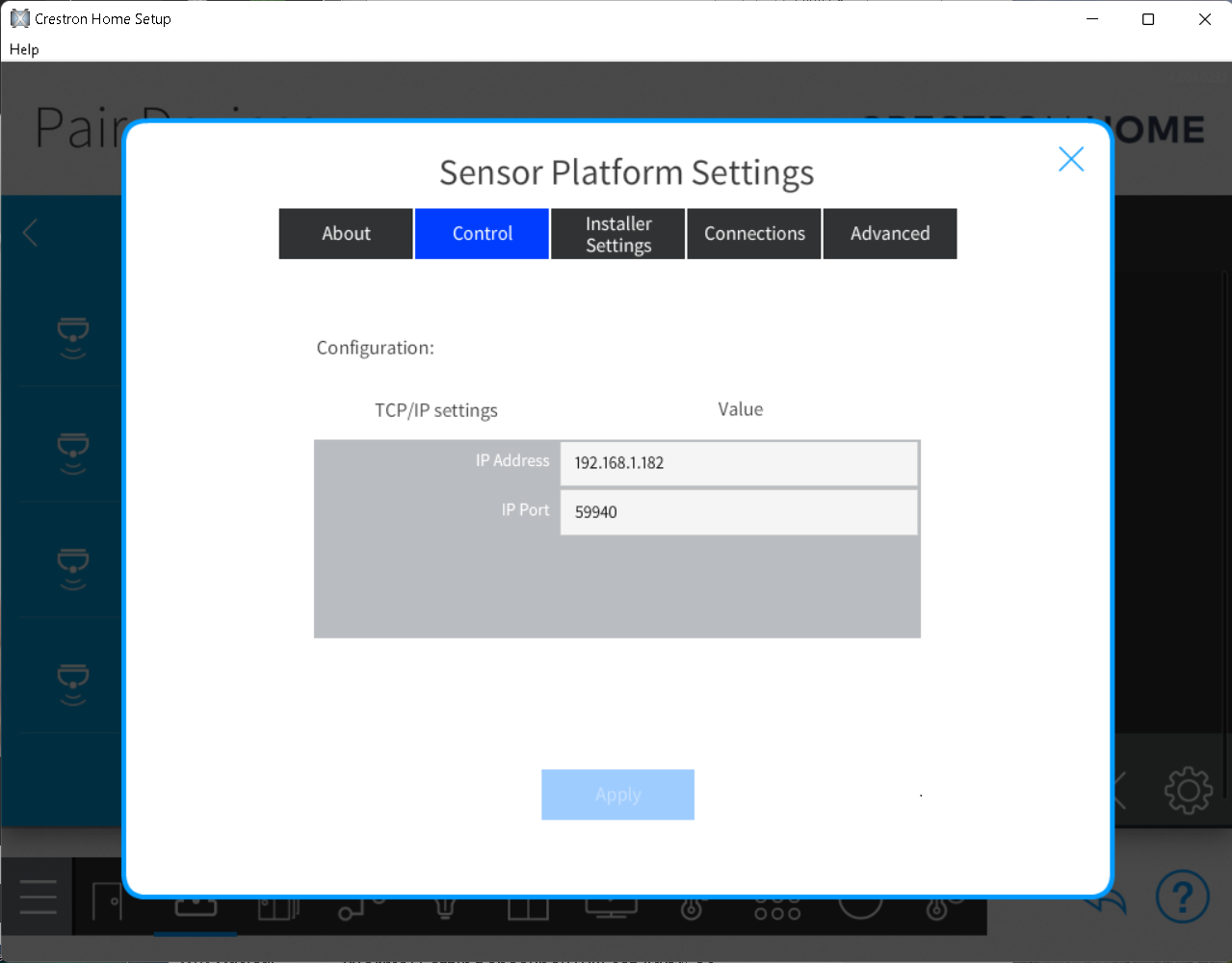Open the hamburger menu icon

pos(38,897)
